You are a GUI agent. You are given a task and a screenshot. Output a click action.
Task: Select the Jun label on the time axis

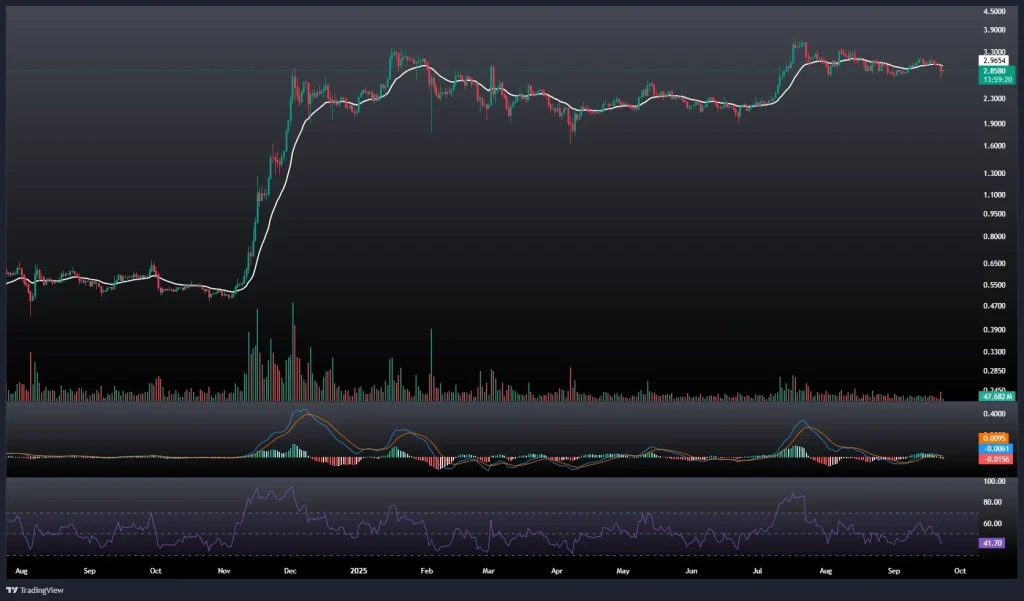[690, 570]
